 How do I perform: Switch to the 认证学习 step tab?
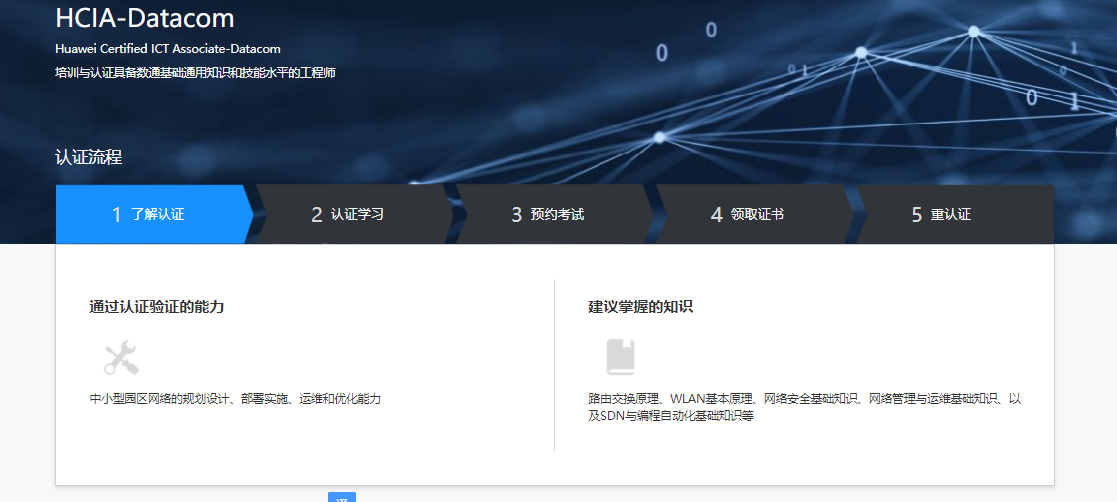click(355, 214)
